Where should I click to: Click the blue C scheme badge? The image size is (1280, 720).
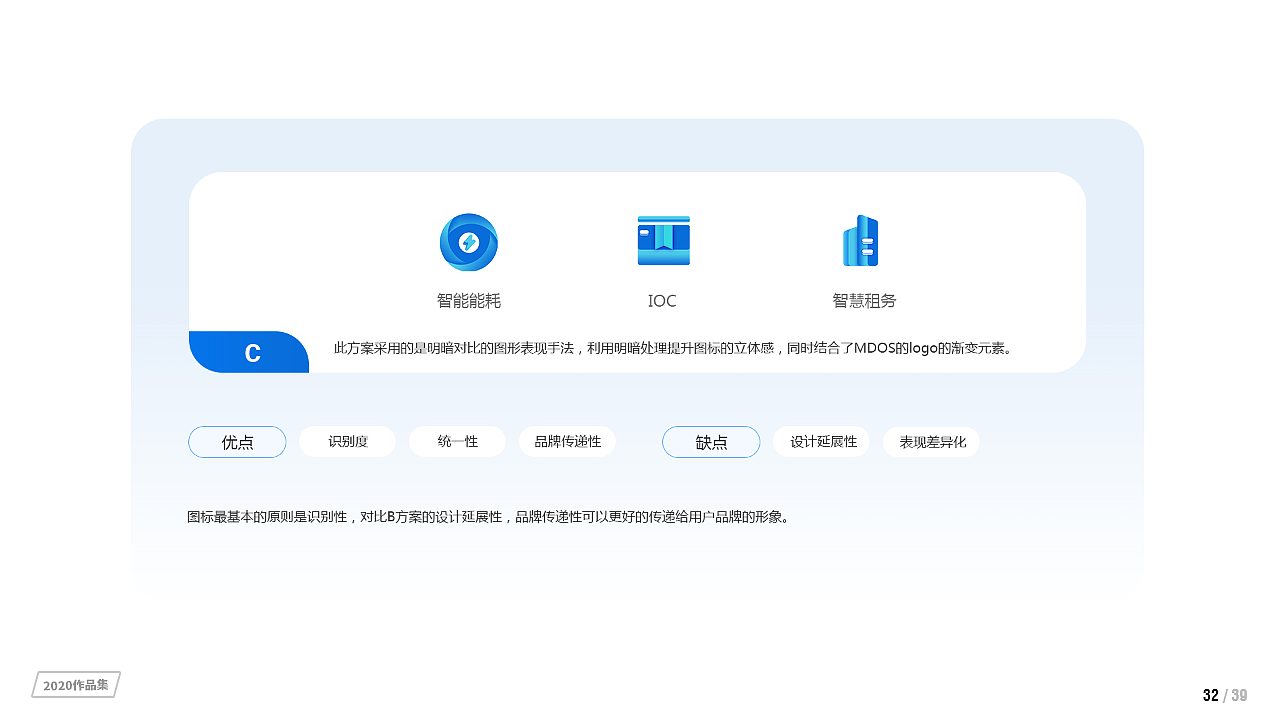click(249, 352)
